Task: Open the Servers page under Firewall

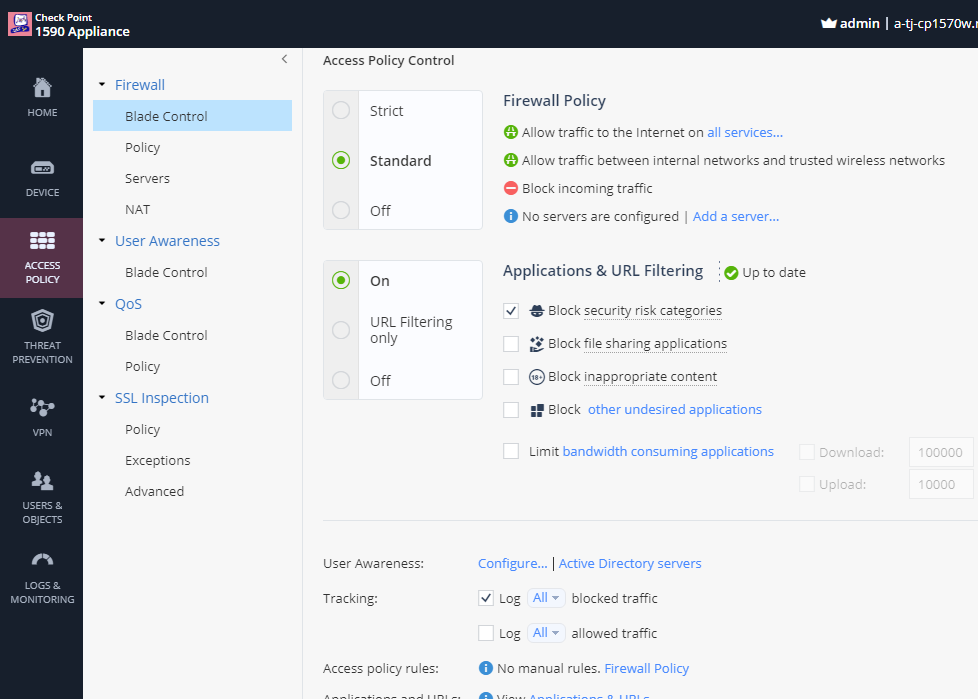Action: 145,178
